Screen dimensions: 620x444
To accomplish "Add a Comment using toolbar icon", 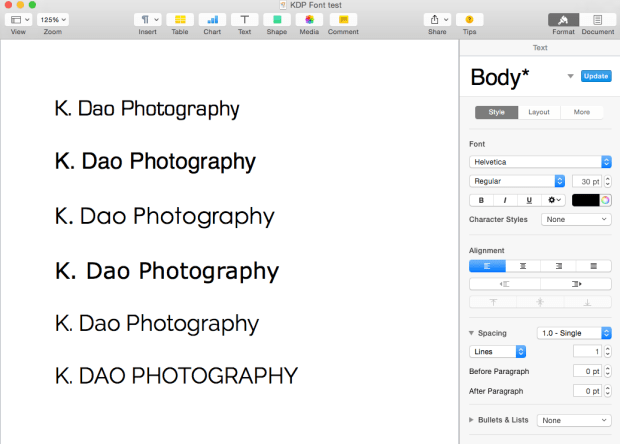I will [x=343, y=19].
